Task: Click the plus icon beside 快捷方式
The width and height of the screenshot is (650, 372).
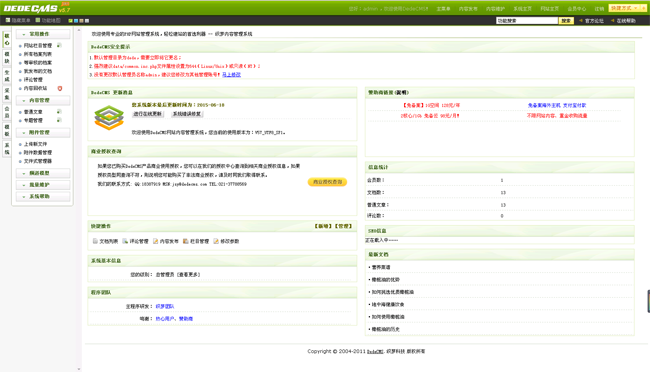Action: click(644, 8)
